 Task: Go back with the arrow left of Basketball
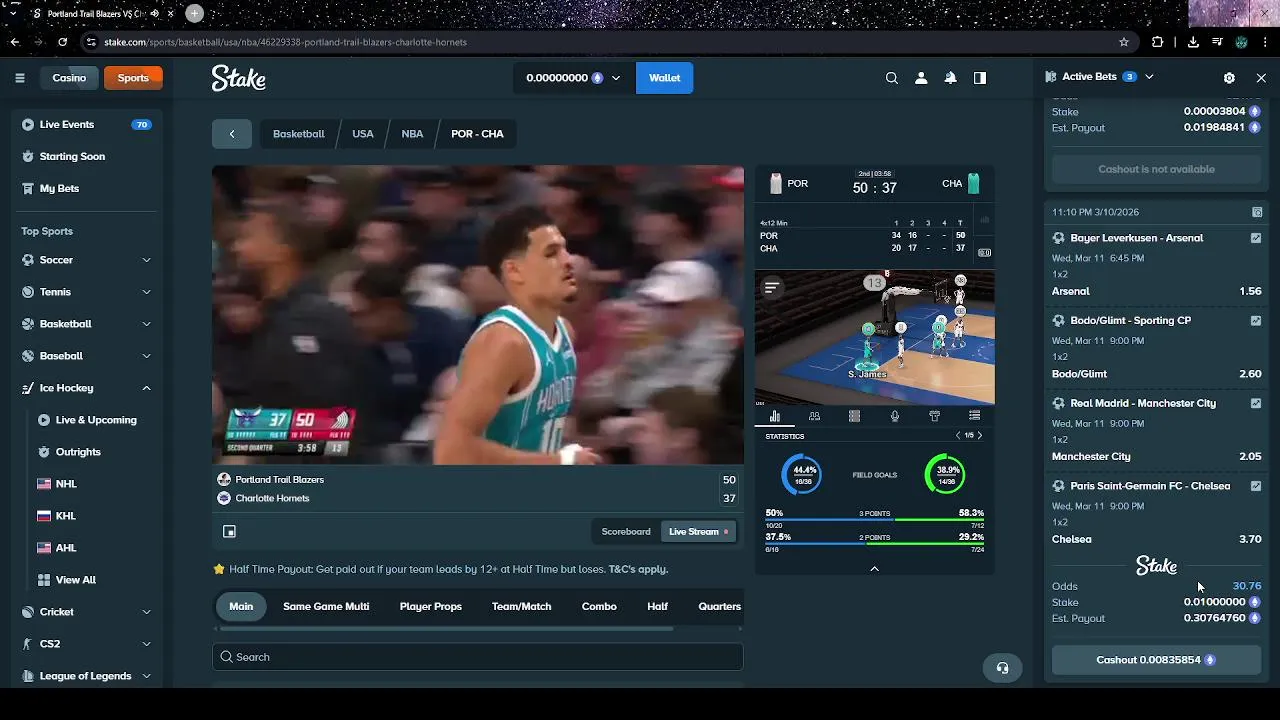tap(232, 134)
